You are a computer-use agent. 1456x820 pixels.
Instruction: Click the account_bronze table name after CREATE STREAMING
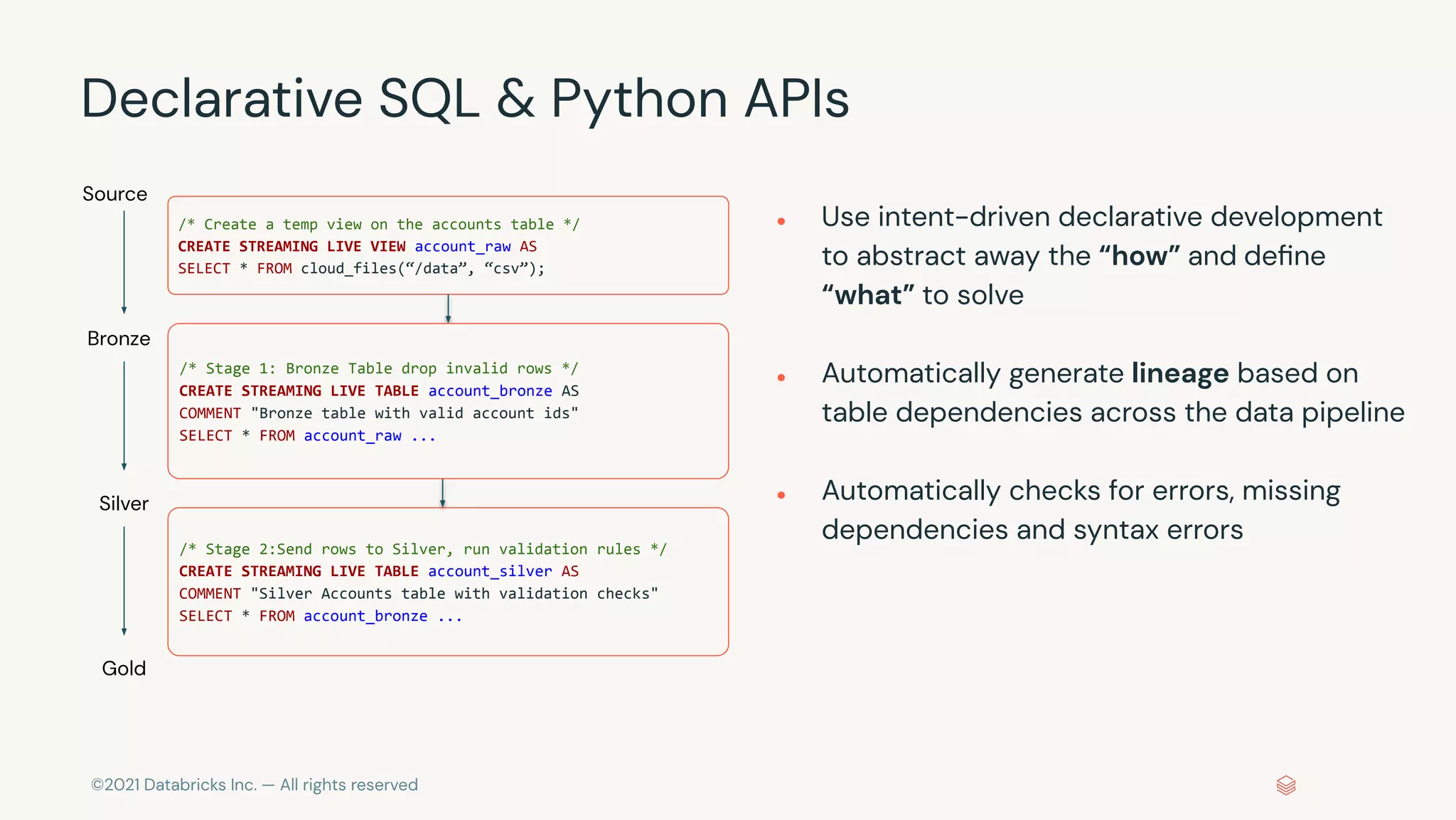point(490,391)
